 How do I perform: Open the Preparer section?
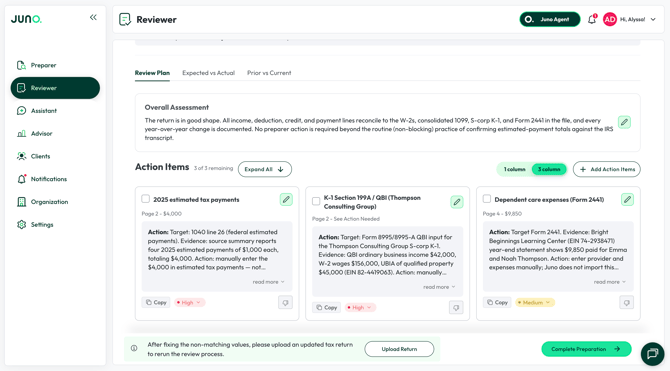(x=55, y=65)
